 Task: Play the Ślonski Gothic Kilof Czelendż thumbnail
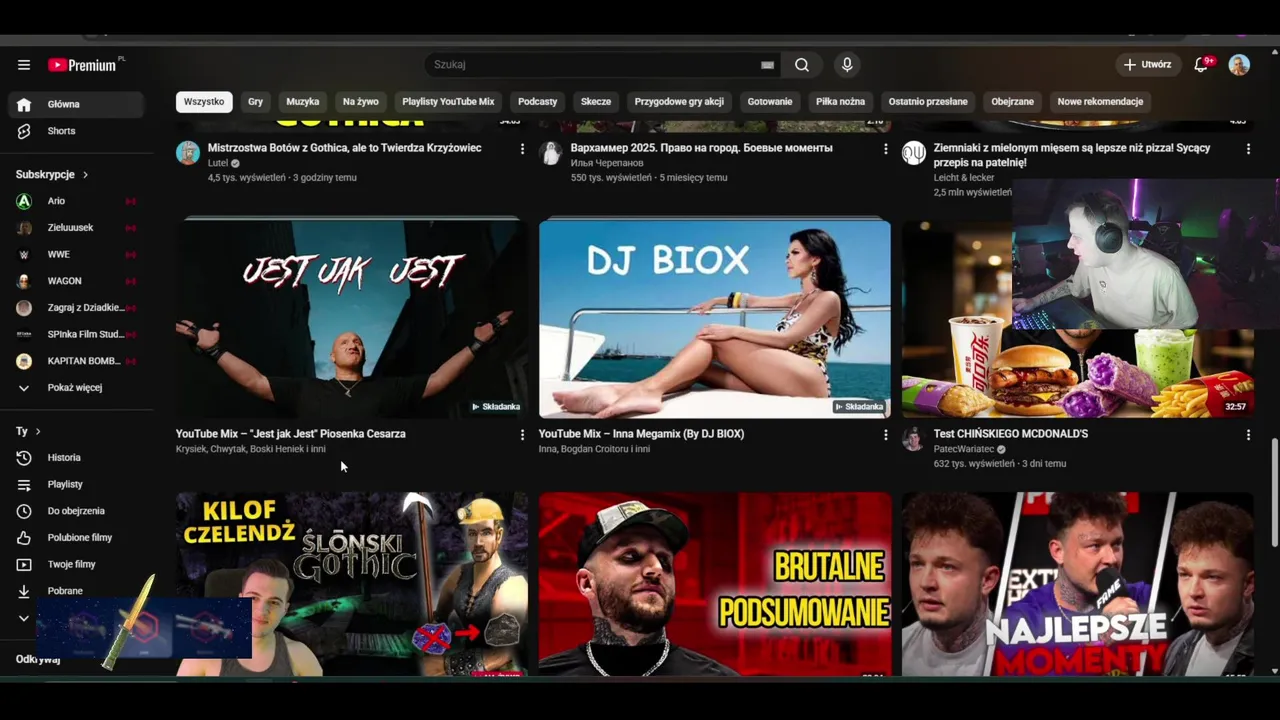[351, 584]
